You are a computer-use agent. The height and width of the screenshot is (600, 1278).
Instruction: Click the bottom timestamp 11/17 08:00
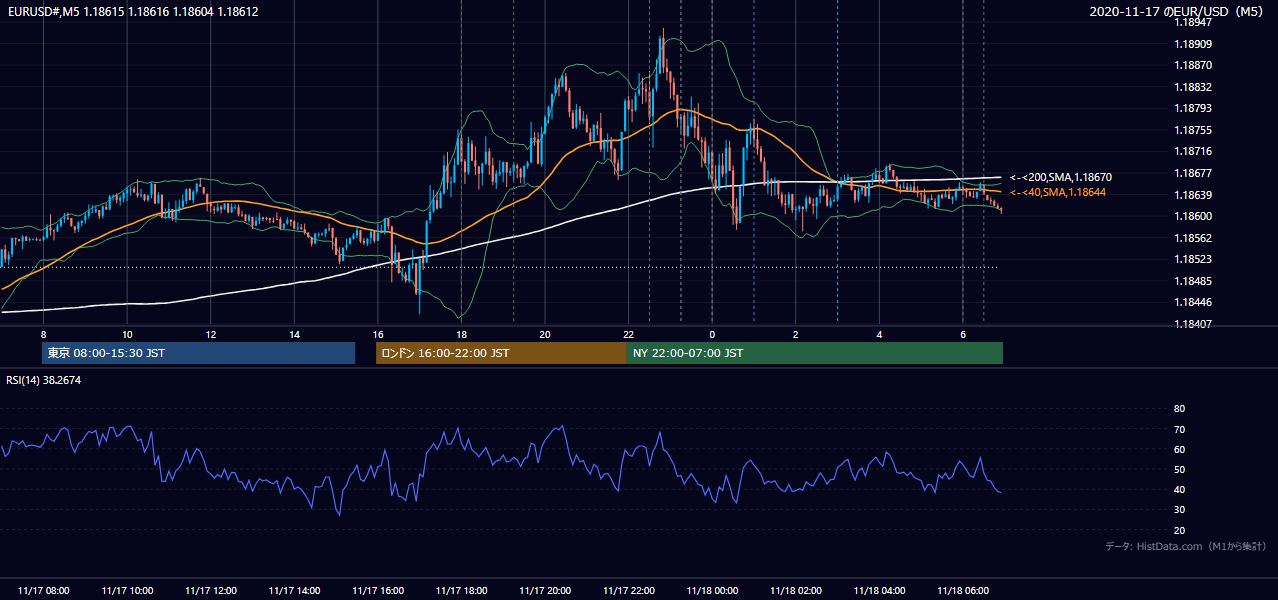click(44, 591)
